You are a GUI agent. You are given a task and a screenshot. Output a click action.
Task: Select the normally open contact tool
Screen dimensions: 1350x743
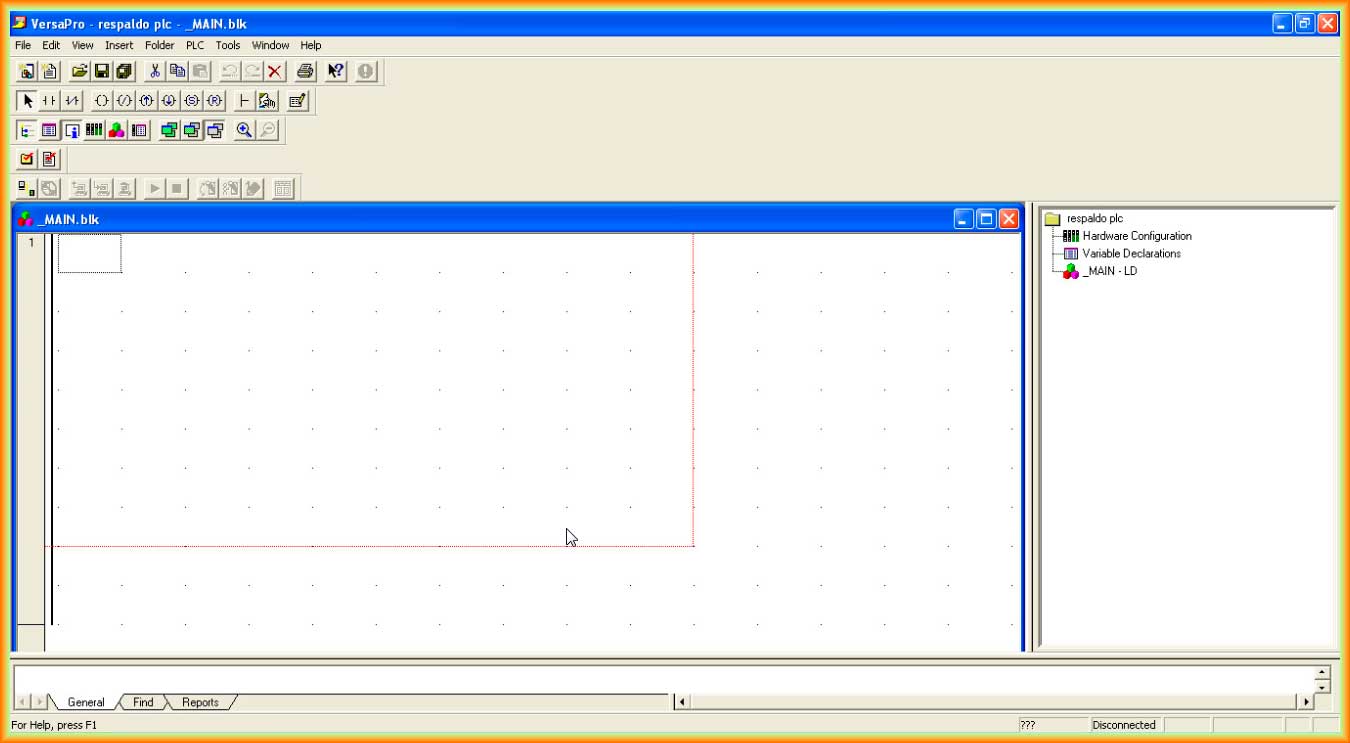point(49,101)
